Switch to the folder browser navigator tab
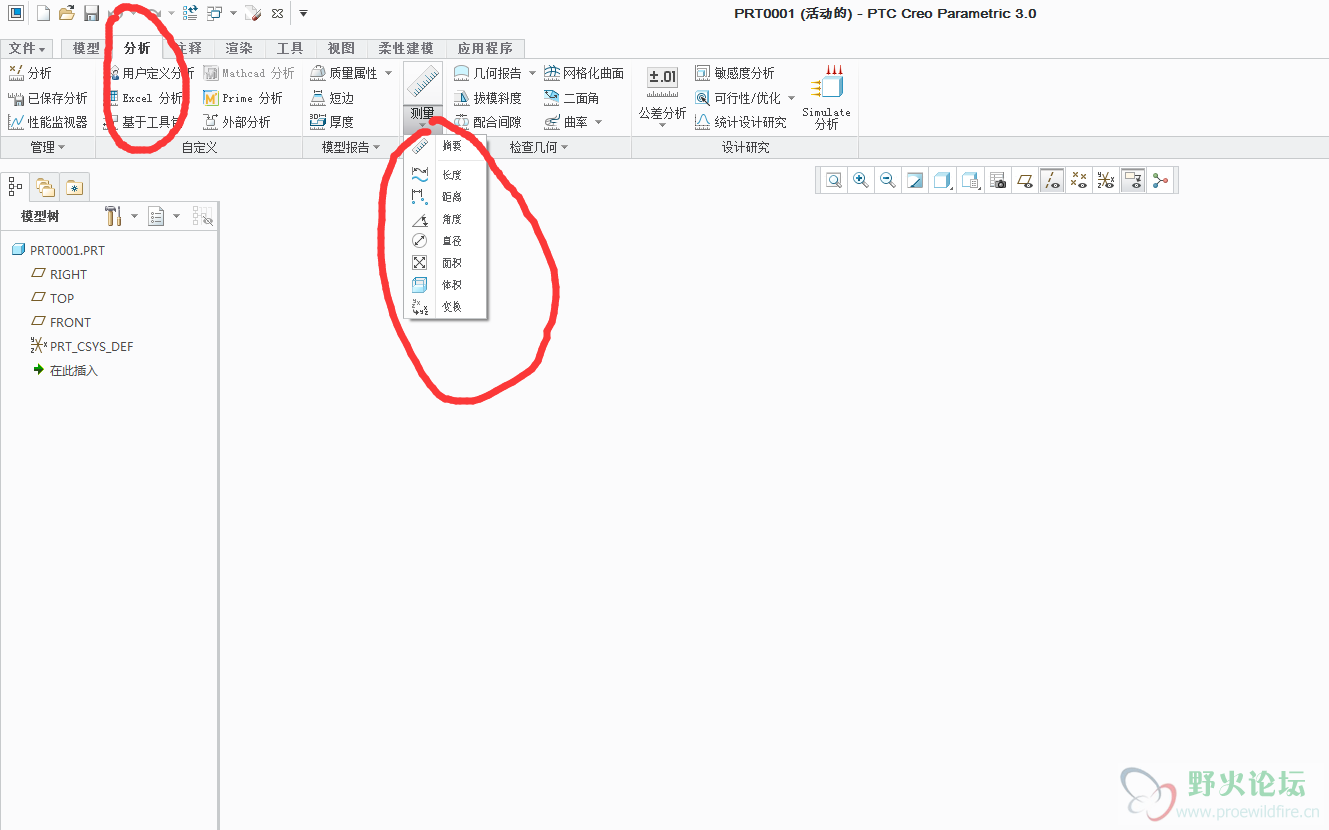The image size is (1329, 830). 45,186
